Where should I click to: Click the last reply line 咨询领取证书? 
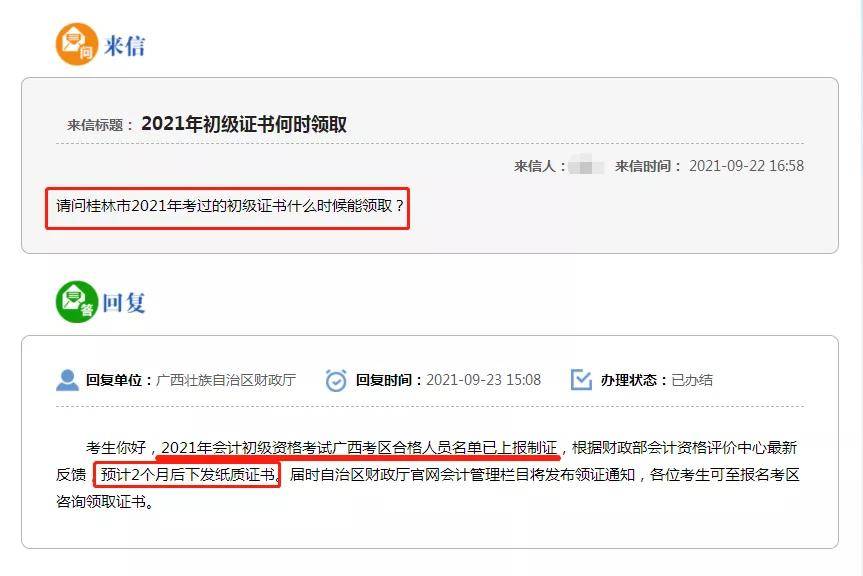pyautogui.click(x=105, y=502)
